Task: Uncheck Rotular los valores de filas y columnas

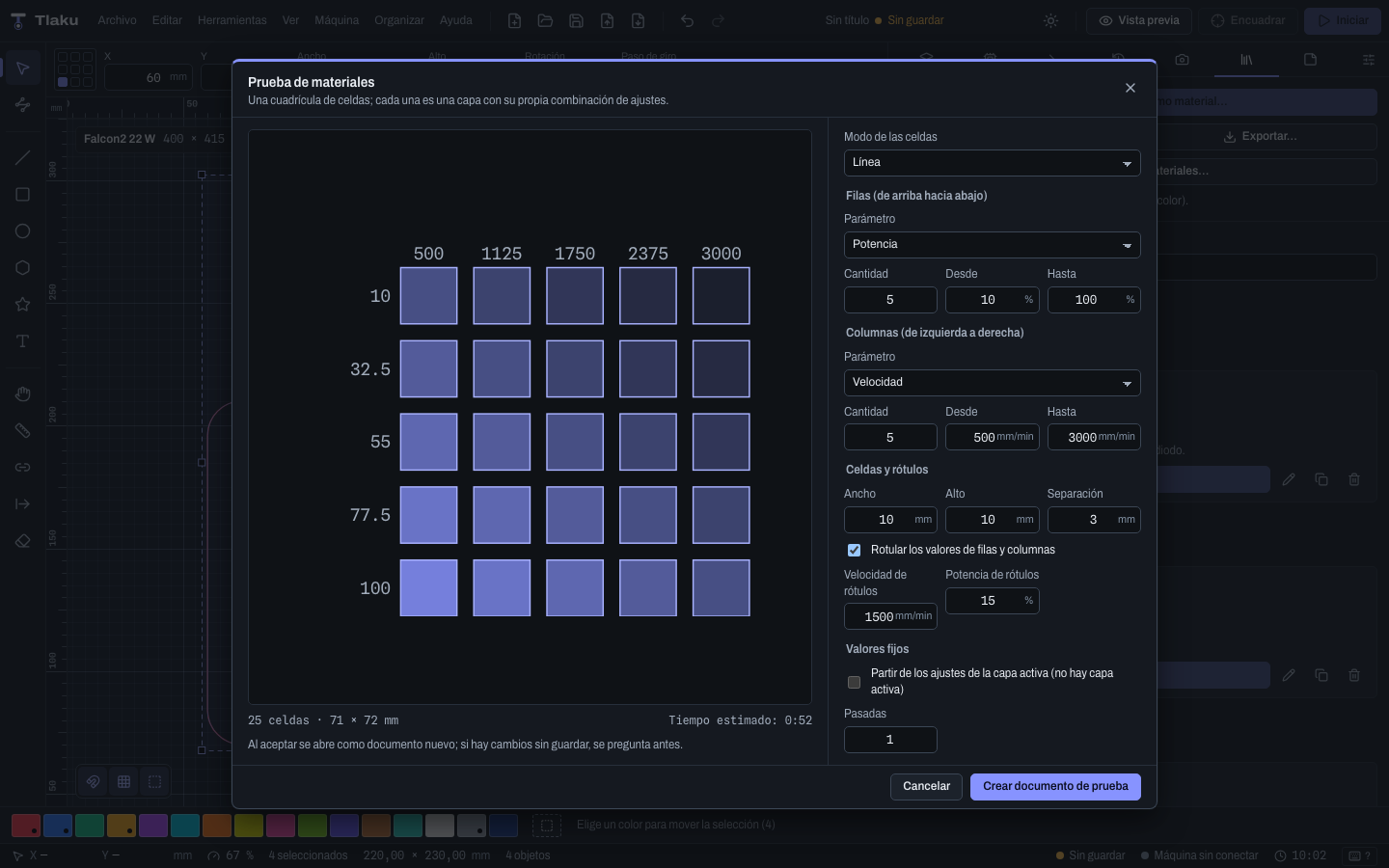Action: point(854,550)
